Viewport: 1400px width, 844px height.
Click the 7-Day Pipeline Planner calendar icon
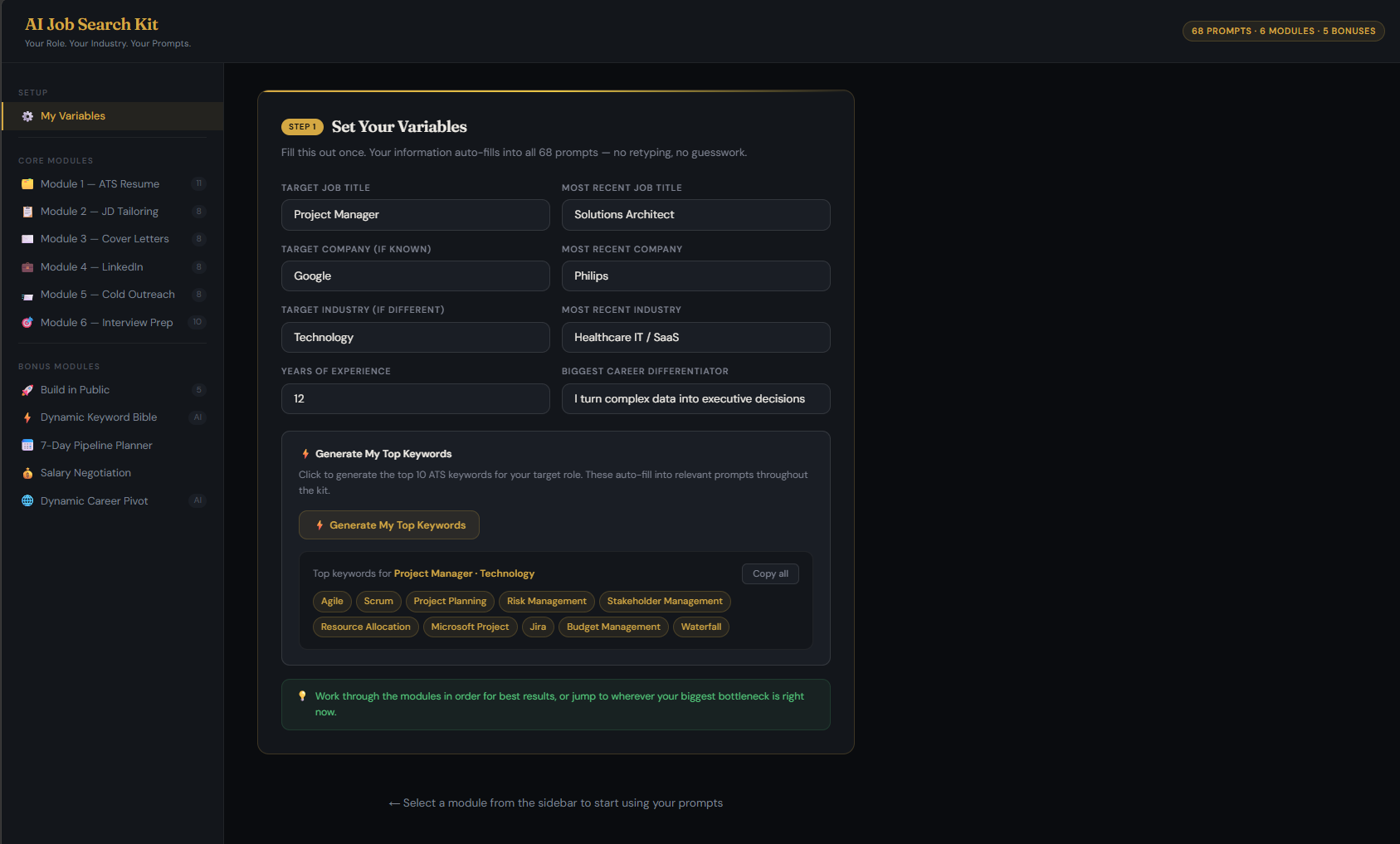coord(27,446)
